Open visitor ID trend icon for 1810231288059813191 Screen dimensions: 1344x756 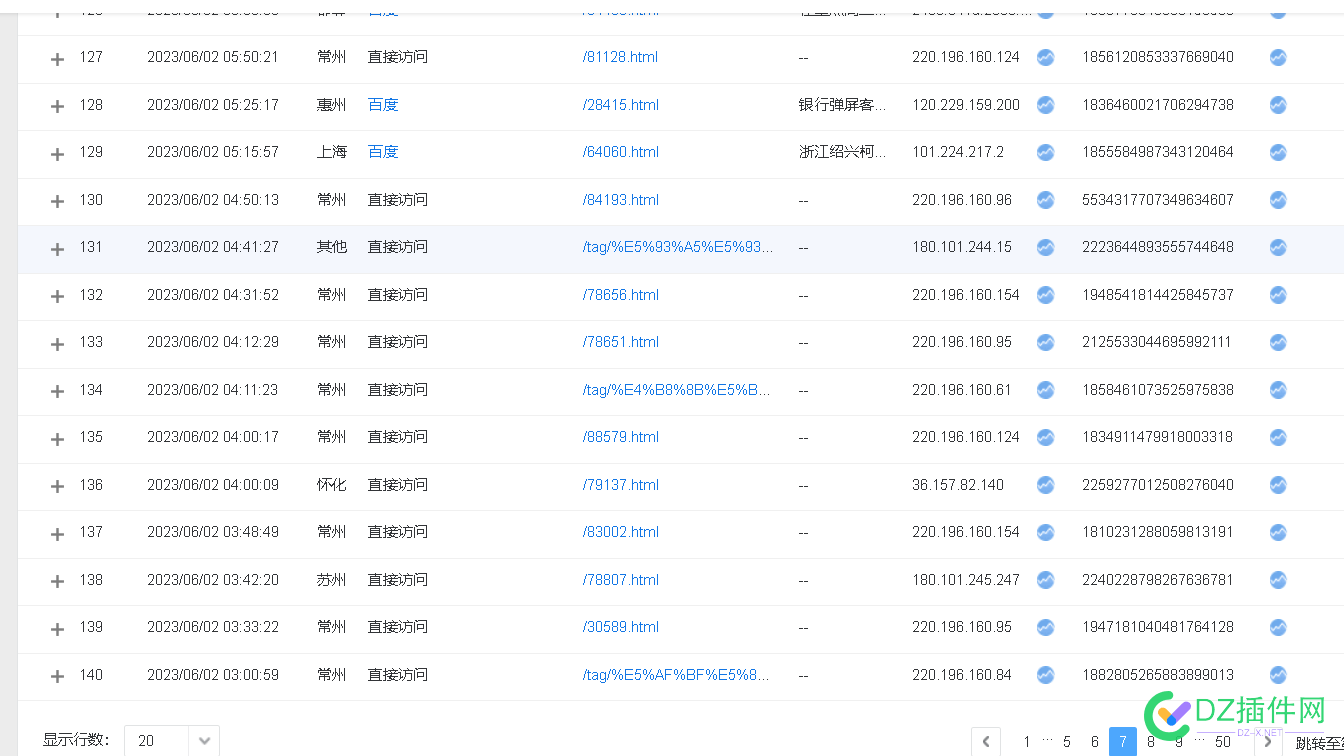click(1278, 532)
